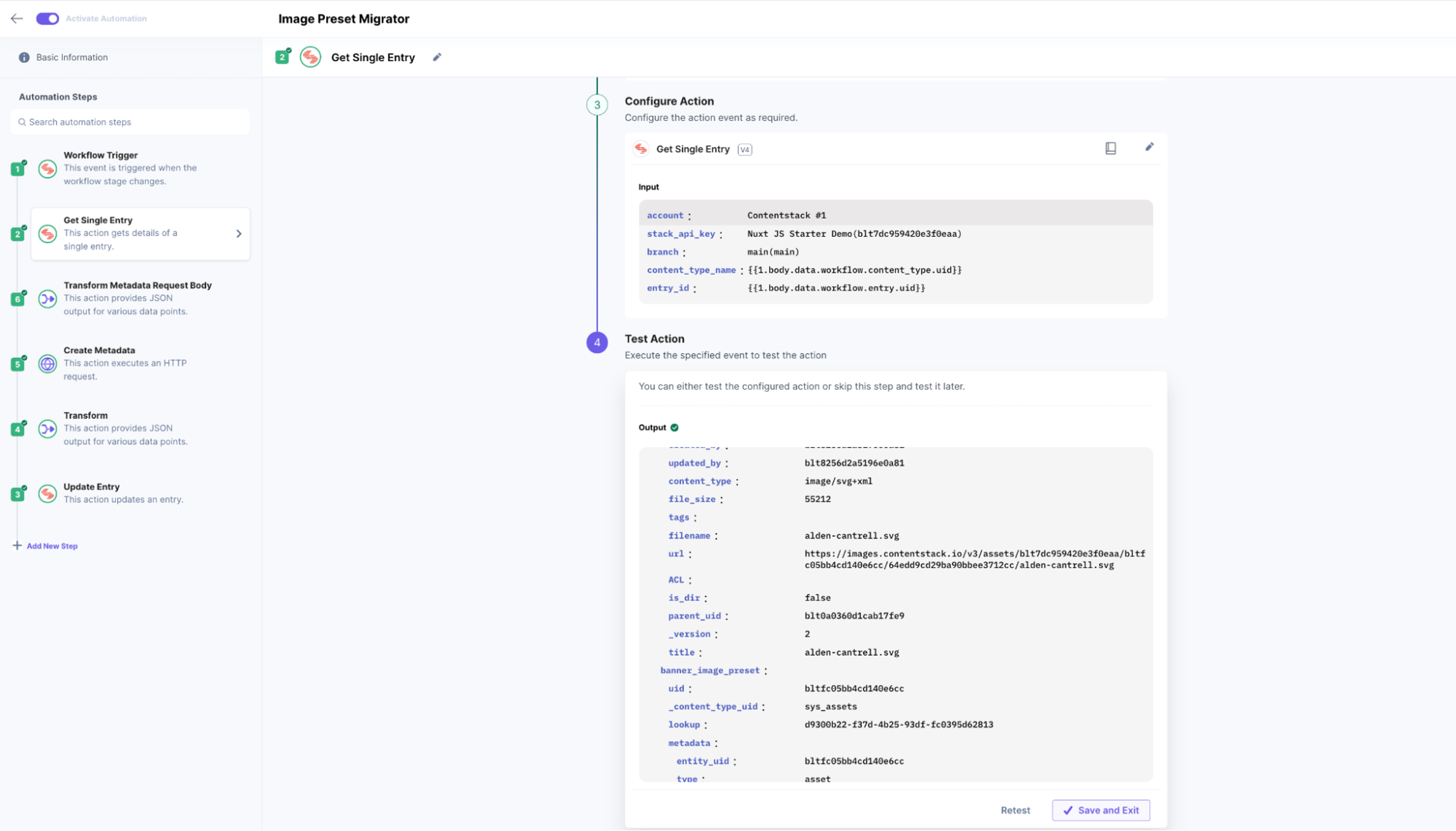The width and height of the screenshot is (1456, 831).
Task: Click the Transform step arrow icon
Action: tap(47, 429)
